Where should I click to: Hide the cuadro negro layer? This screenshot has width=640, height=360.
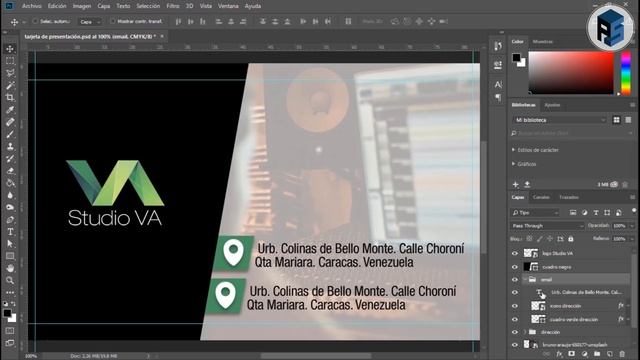pyautogui.click(x=515, y=267)
